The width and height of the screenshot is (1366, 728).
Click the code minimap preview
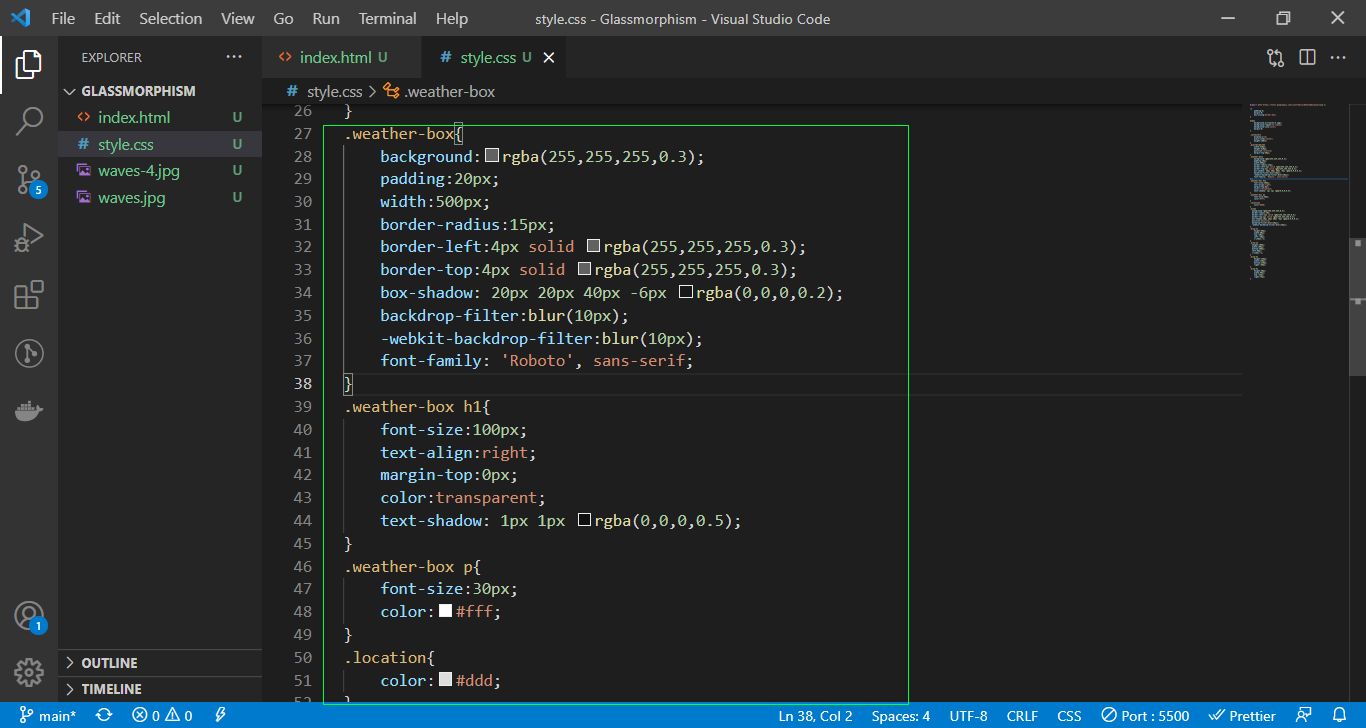[1297, 190]
